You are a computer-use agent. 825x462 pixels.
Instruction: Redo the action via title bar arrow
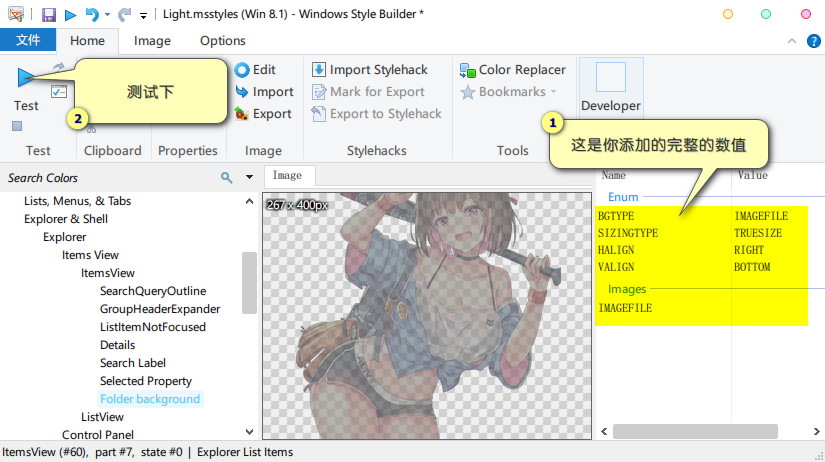pos(124,14)
